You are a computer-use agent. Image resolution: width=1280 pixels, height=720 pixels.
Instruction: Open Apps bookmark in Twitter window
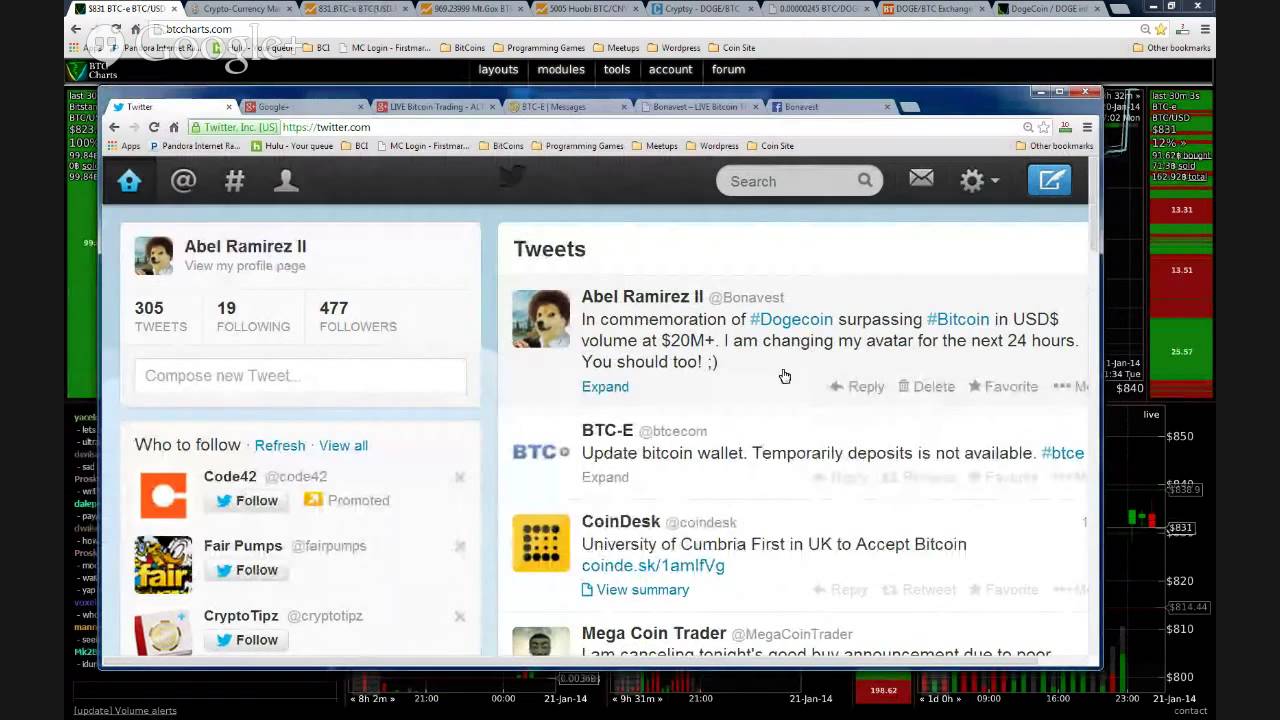click(124, 146)
